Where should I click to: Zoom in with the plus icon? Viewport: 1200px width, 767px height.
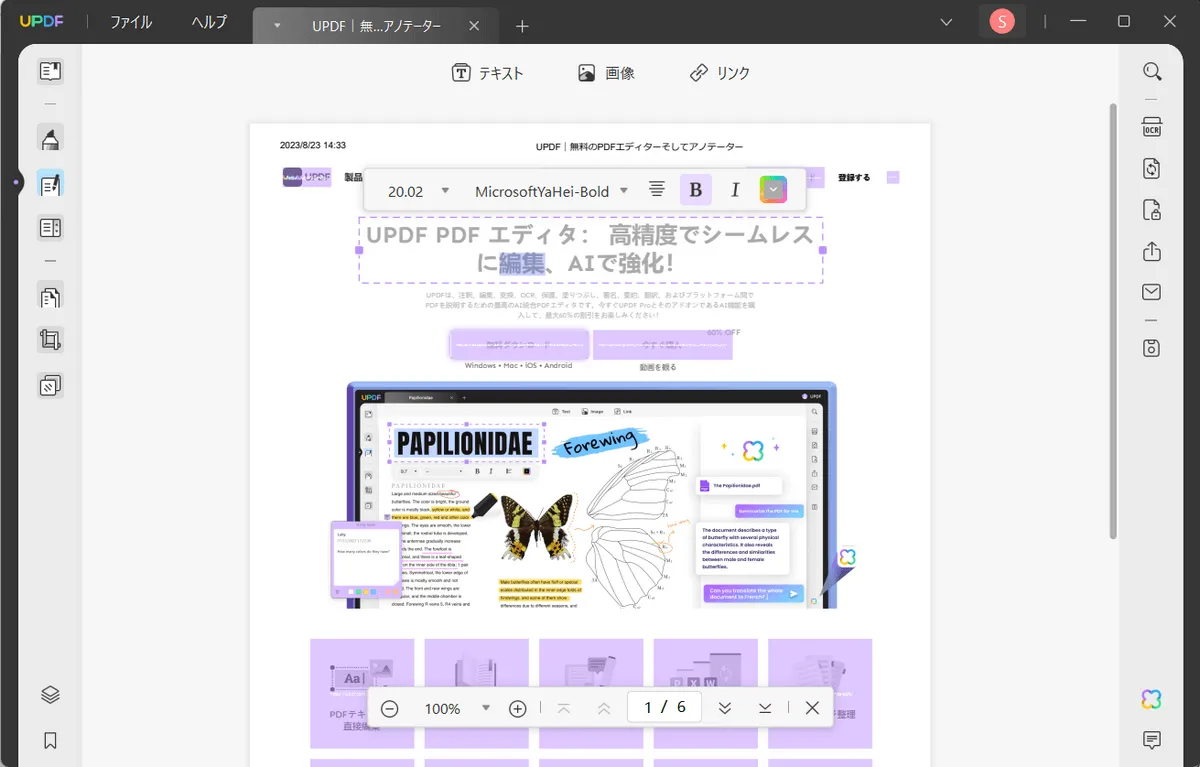click(x=517, y=708)
